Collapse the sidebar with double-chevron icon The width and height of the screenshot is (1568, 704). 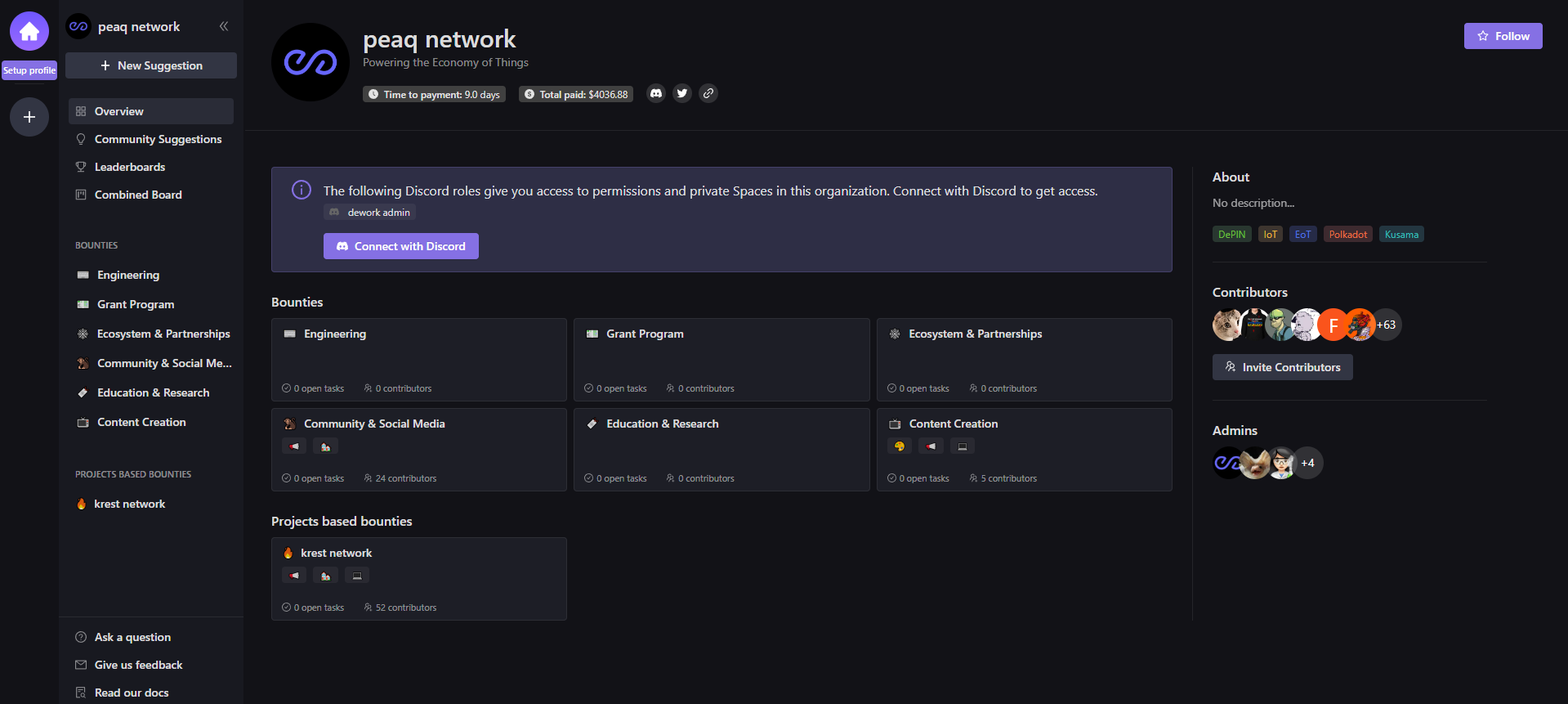[224, 26]
